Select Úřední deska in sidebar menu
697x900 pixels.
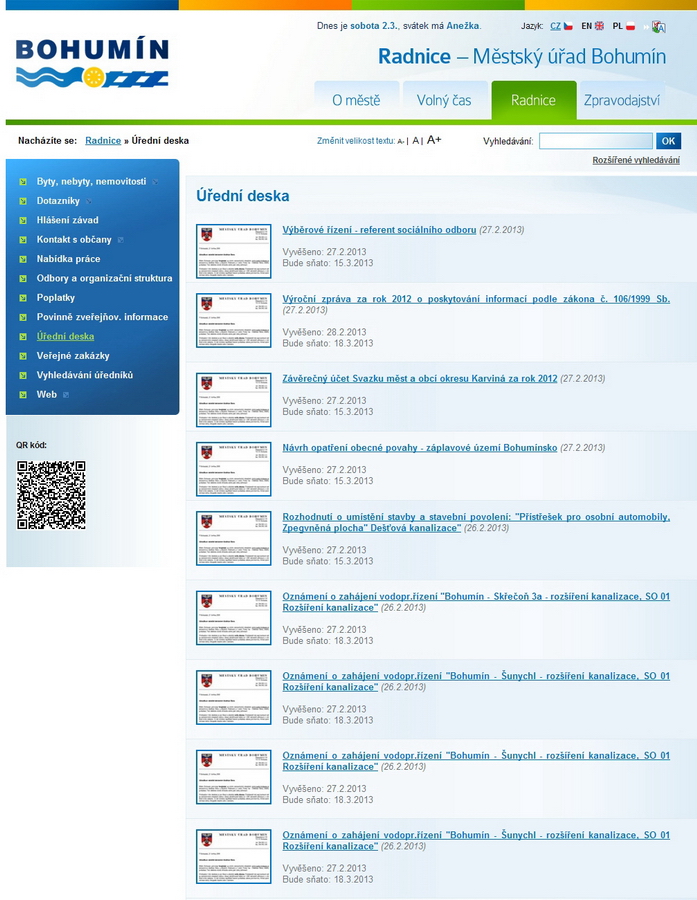pos(65,336)
